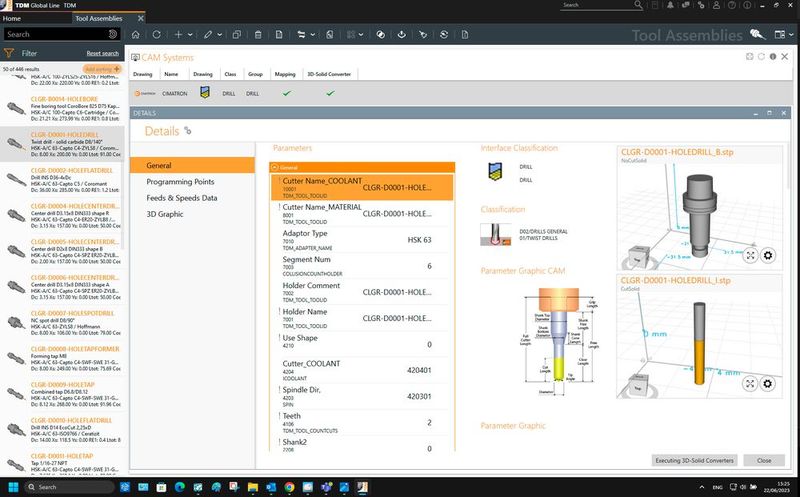Click the Mapping column header
The image size is (800, 497).
[x=285, y=74]
